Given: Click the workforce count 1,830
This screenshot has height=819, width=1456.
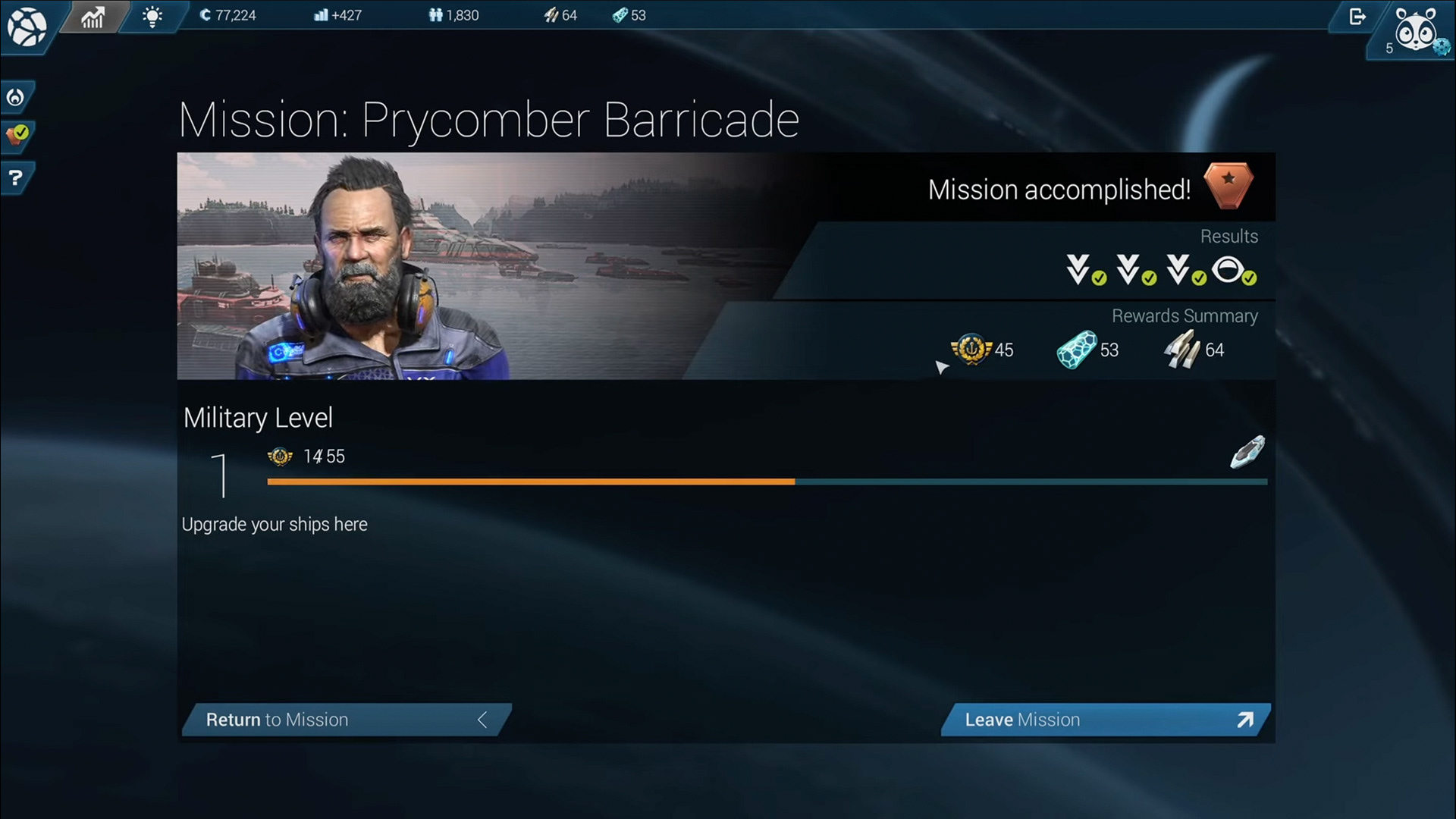Looking at the screenshot, I should pyautogui.click(x=453, y=15).
